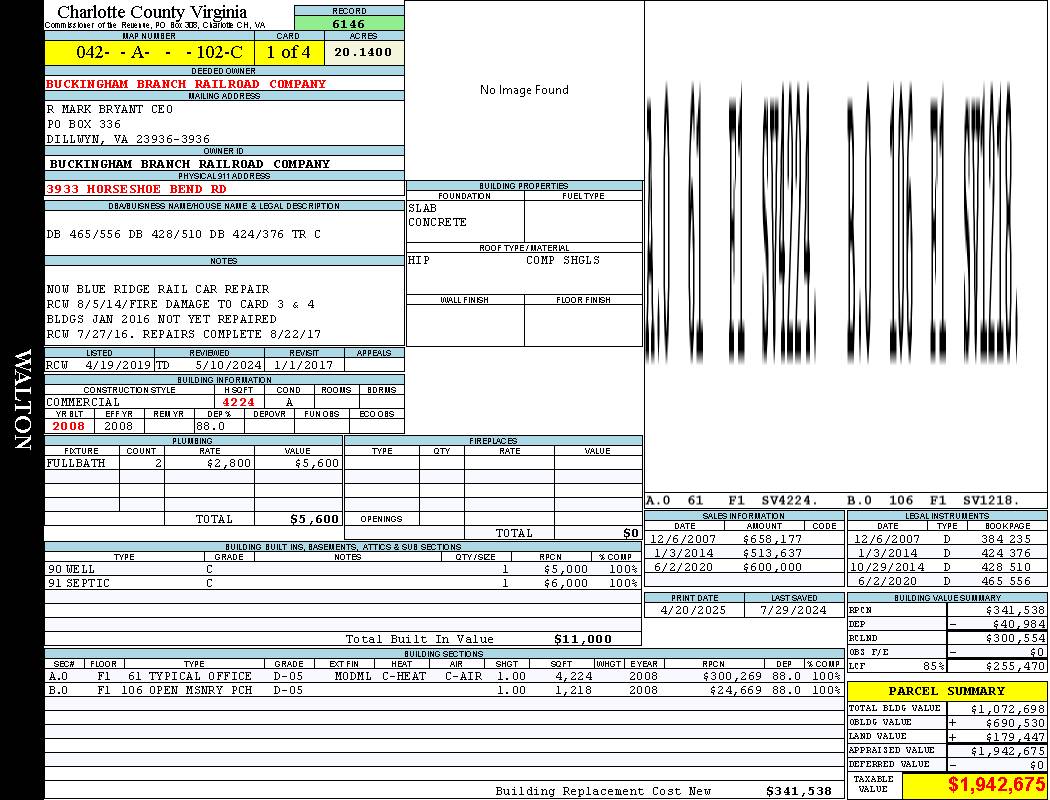Select roof material COMP SHGLS
The width and height of the screenshot is (1050, 800).
[562, 260]
